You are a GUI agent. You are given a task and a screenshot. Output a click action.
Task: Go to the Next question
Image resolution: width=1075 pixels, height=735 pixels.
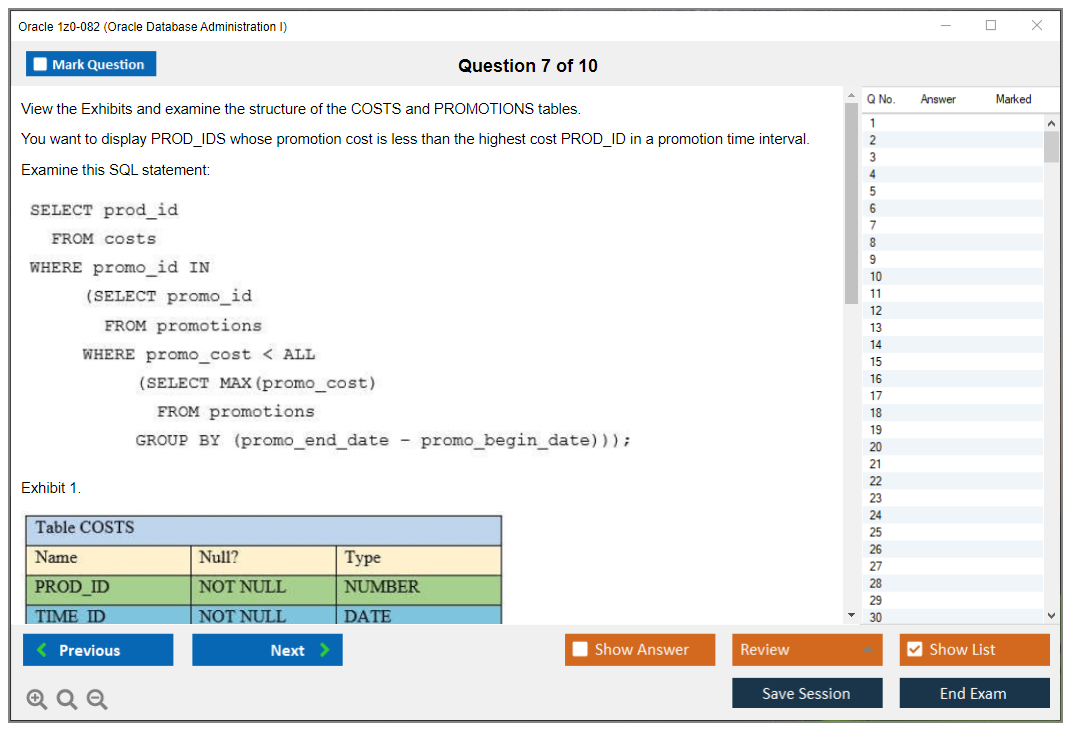point(267,650)
